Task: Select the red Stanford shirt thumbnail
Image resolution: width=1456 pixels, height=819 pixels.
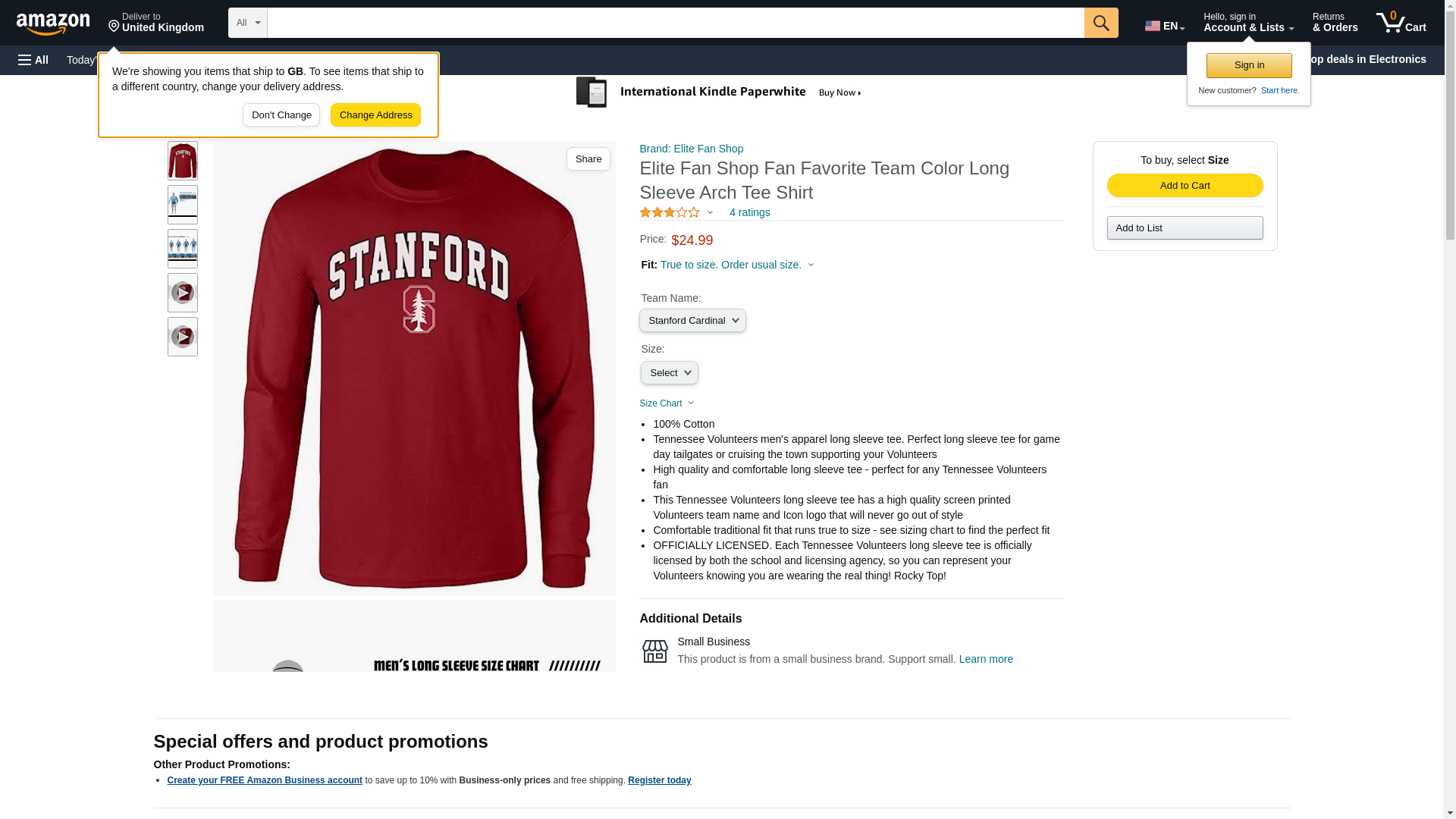Action: click(183, 161)
